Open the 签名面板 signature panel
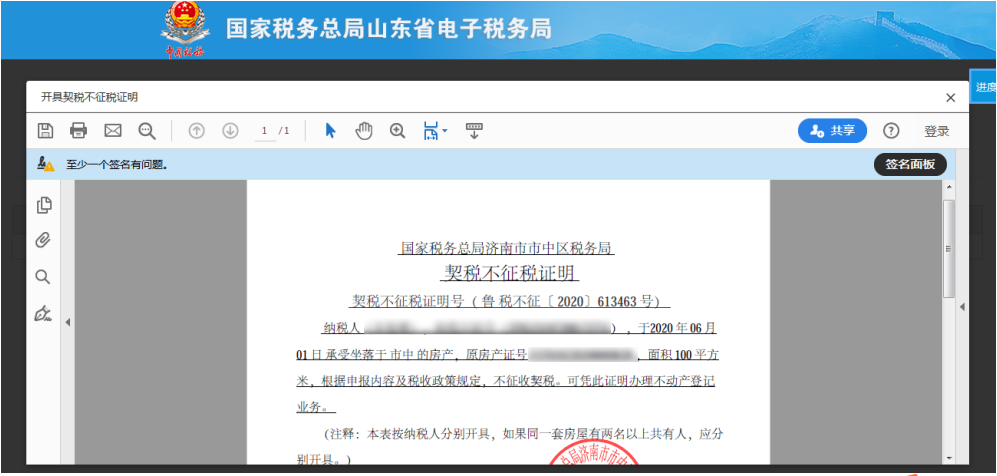 [x=911, y=165]
